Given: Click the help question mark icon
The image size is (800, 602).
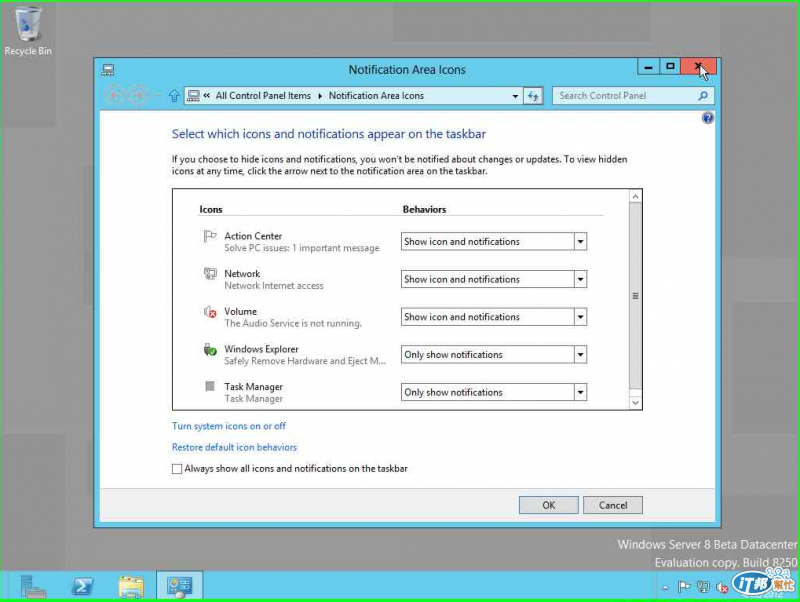Looking at the screenshot, I should coord(707,118).
